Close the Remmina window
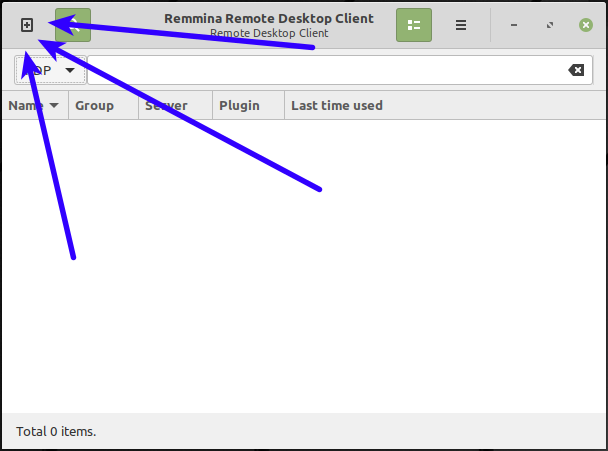The height and width of the screenshot is (451, 608). click(586, 25)
